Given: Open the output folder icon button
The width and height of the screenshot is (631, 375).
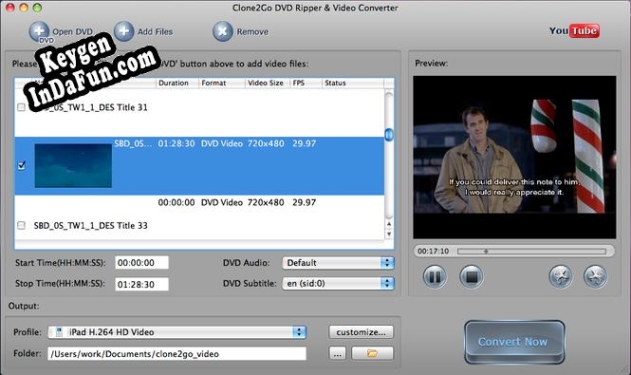Looking at the screenshot, I should pyautogui.click(x=372, y=353).
